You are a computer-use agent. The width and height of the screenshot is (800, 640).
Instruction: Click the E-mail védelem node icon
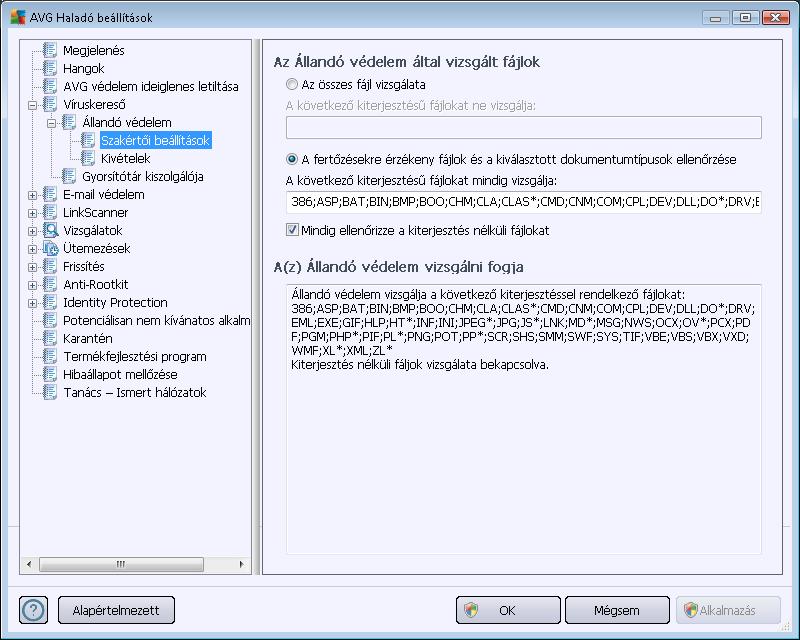[50, 194]
